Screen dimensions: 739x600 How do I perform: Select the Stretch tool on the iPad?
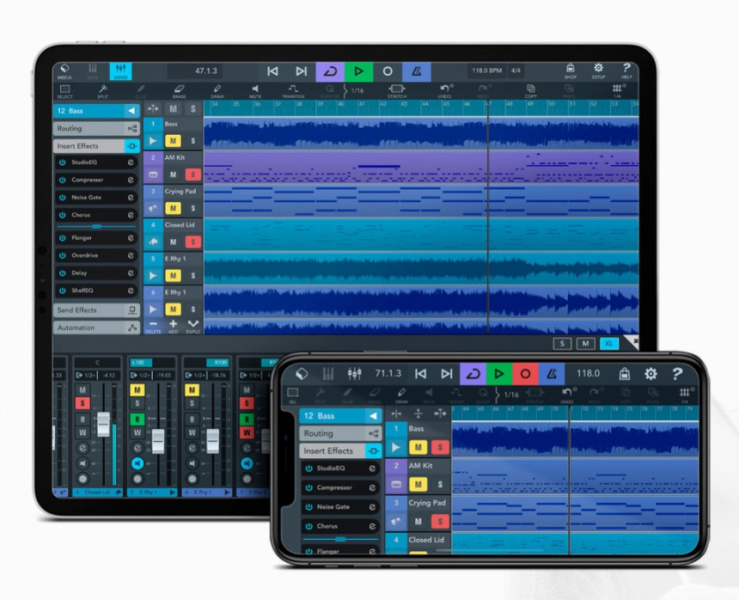coord(397,90)
